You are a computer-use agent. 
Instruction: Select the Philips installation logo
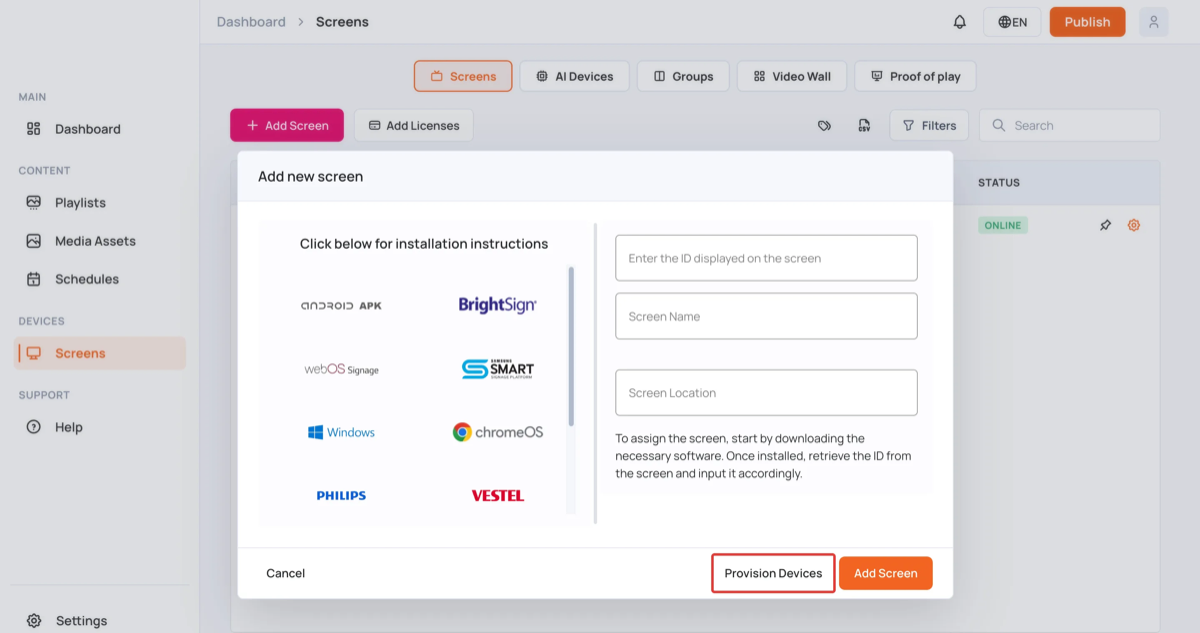click(x=341, y=495)
